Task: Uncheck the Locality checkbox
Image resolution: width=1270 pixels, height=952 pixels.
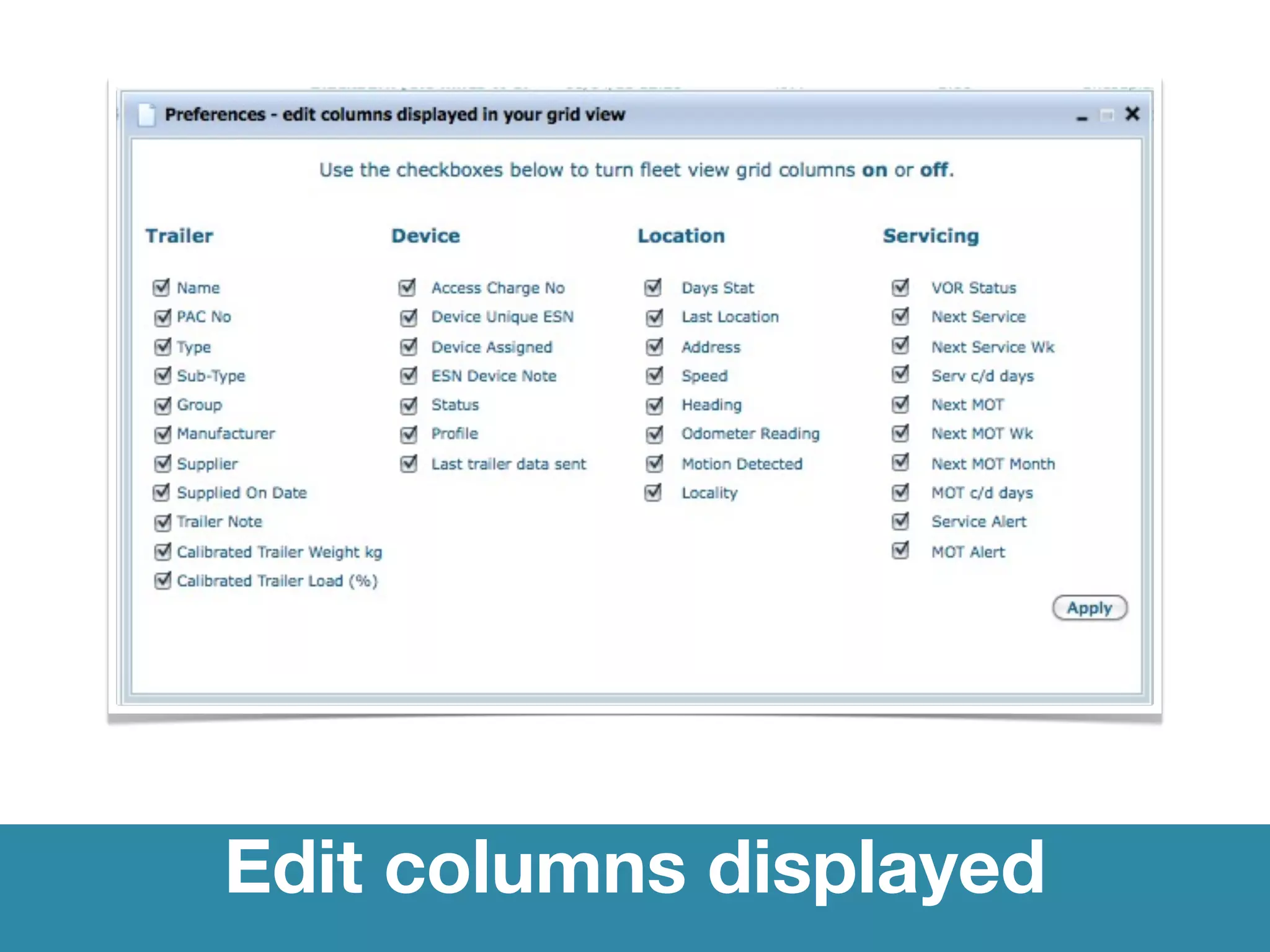Action: [x=654, y=493]
